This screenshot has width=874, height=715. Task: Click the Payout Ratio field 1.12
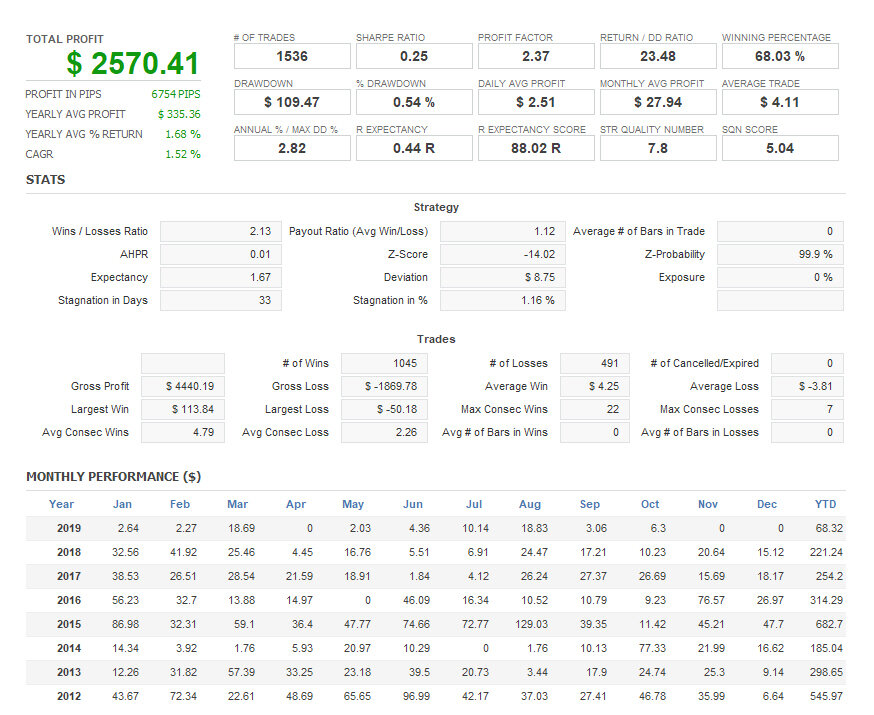(x=503, y=231)
